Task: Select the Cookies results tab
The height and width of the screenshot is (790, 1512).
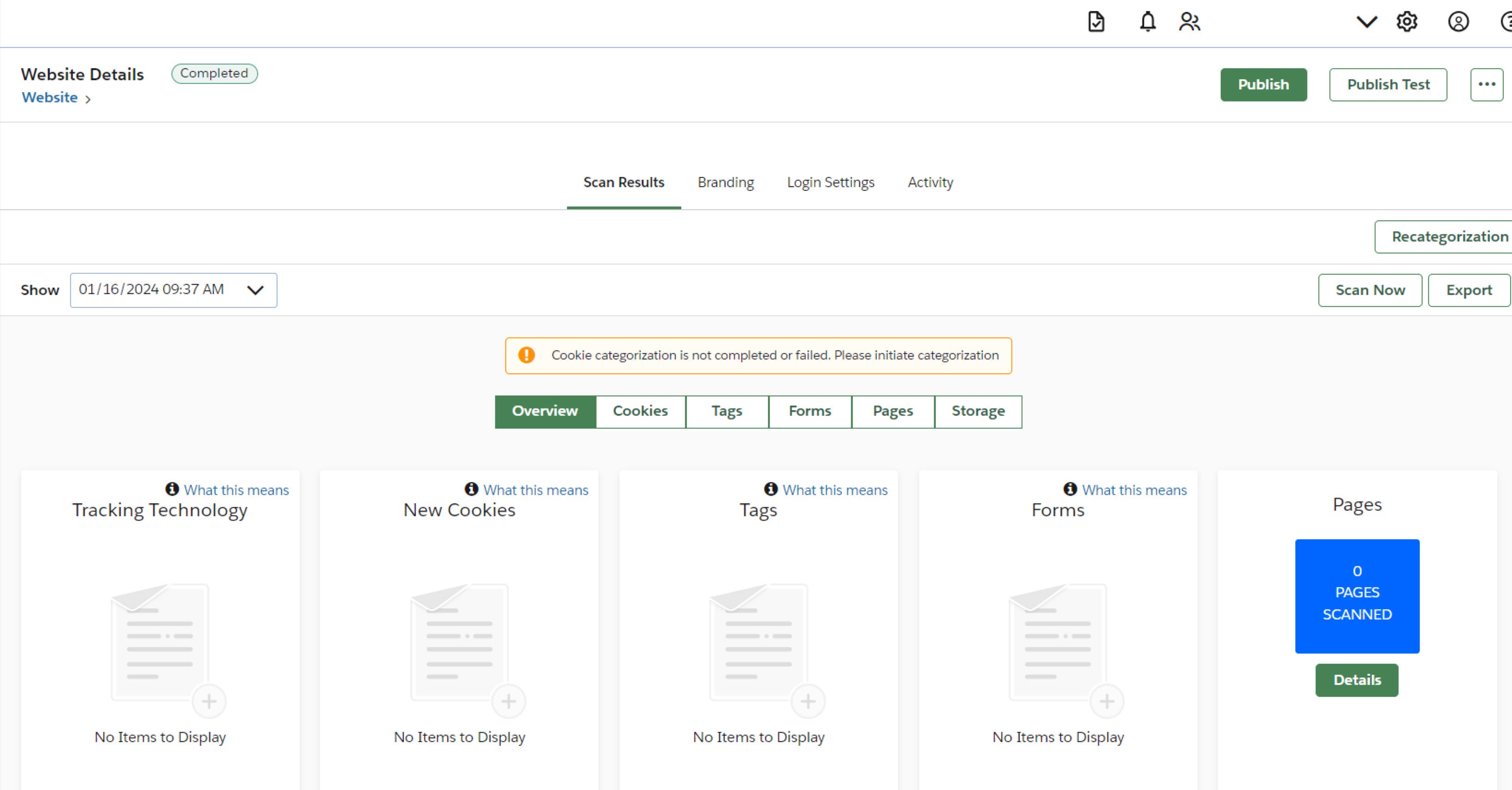Action: pos(640,412)
